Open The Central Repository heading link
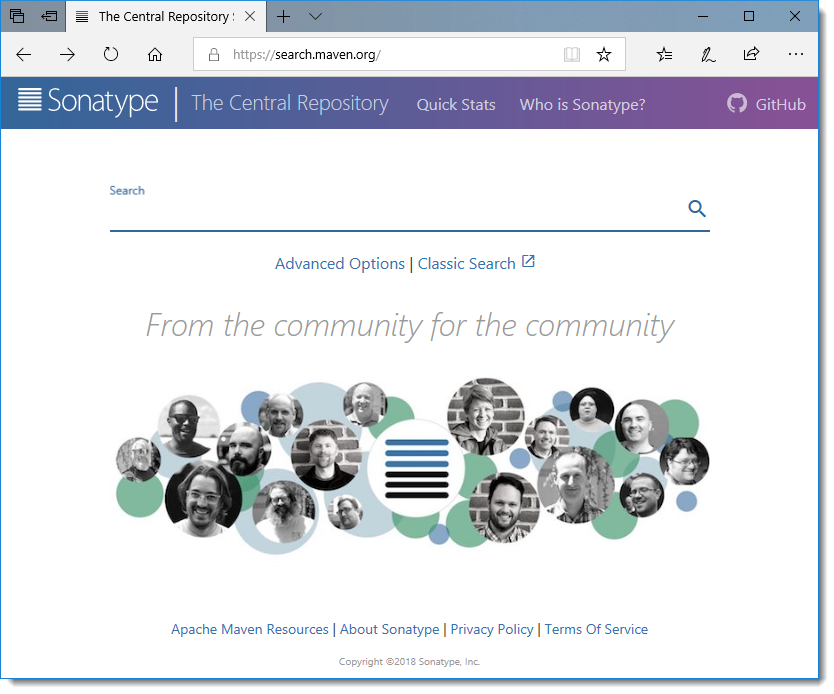 pos(290,103)
